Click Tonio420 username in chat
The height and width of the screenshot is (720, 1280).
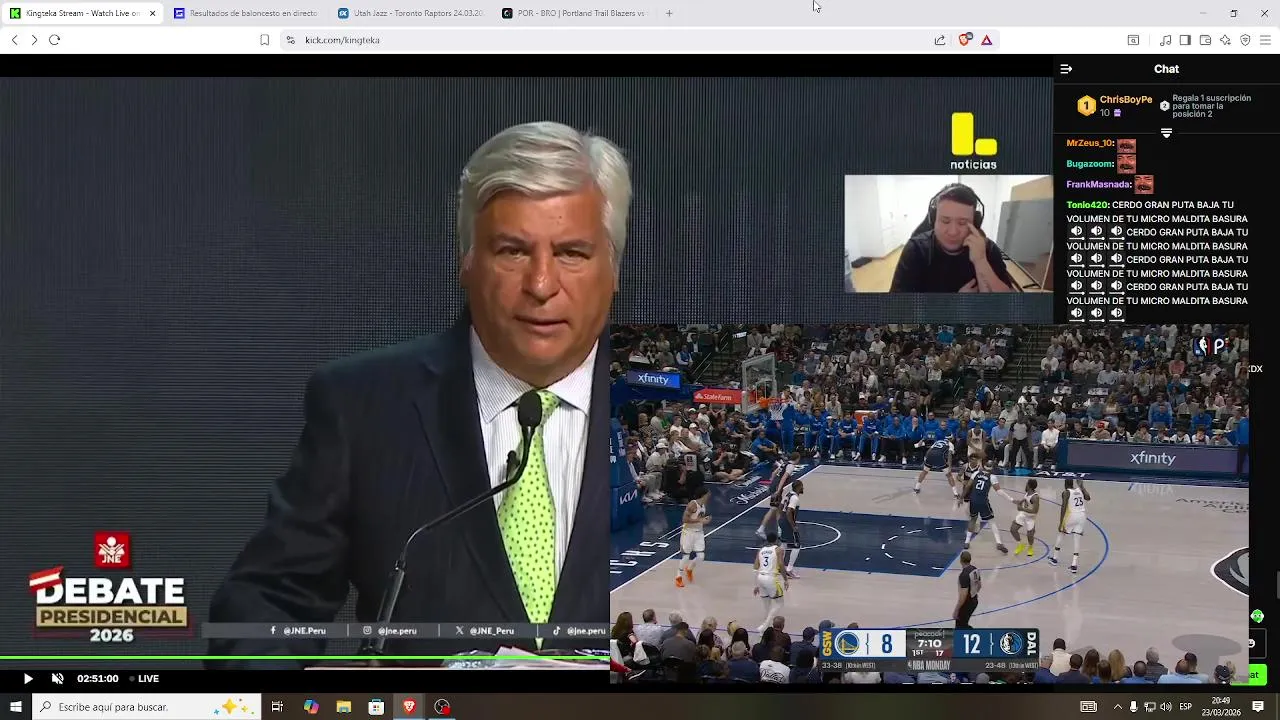coord(1087,205)
